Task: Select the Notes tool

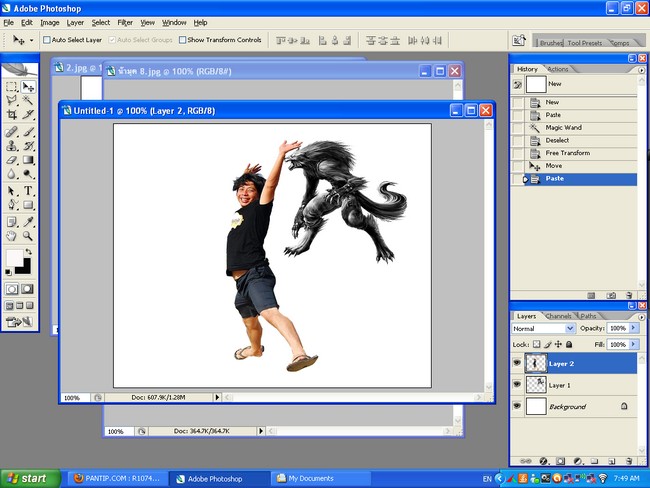Action: point(12,222)
